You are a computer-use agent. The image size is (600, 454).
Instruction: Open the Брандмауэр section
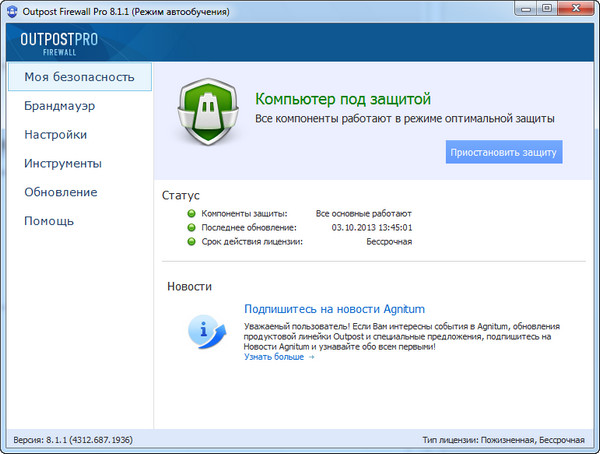60,106
